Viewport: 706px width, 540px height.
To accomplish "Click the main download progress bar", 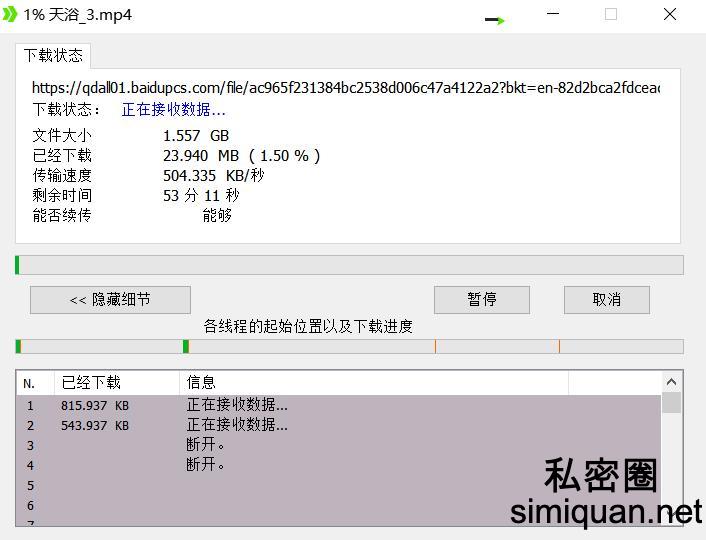I will 349,265.
